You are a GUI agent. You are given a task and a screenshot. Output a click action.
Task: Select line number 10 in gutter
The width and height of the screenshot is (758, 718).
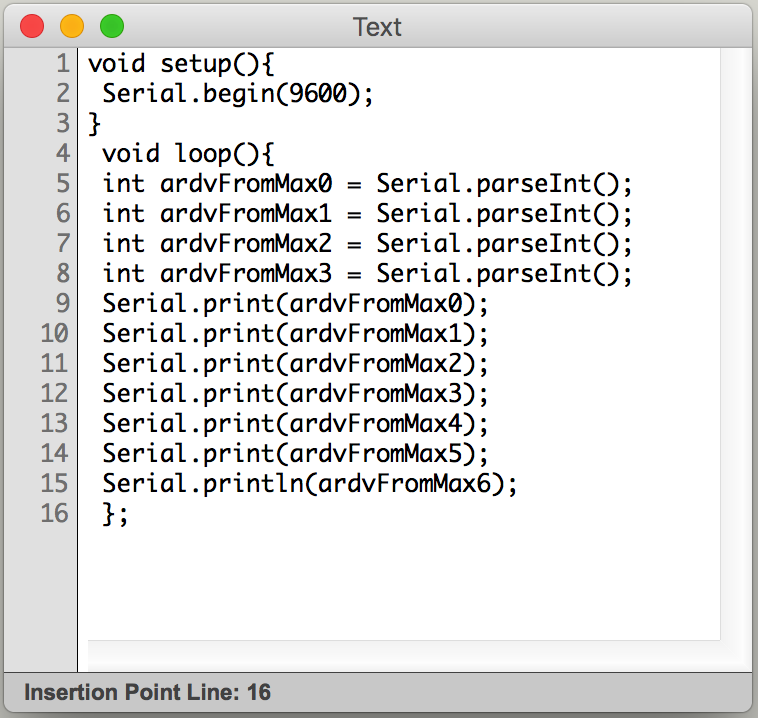[55, 334]
